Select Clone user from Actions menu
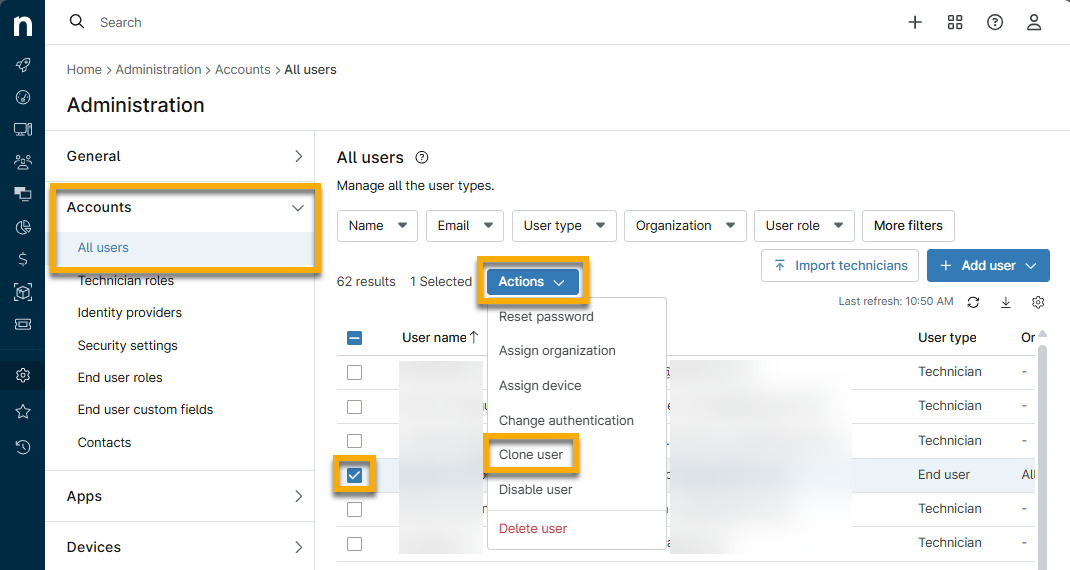 tap(531, 455)
